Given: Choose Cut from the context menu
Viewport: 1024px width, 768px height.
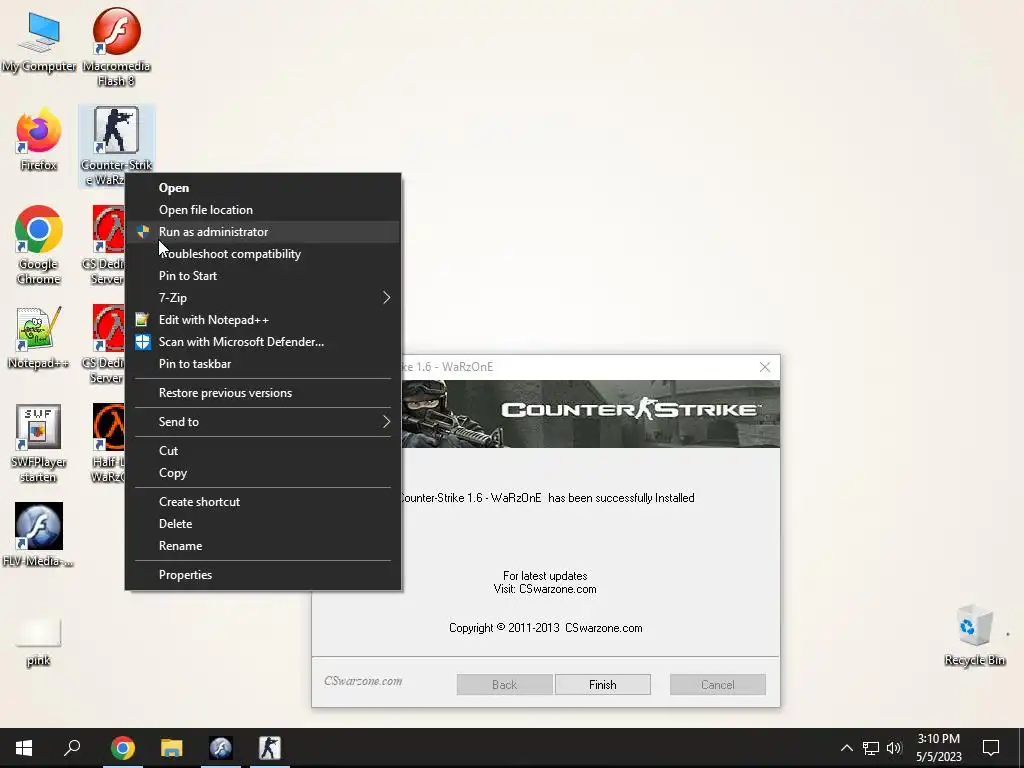Looking at the screenshot, I should (x=263, y=451).
